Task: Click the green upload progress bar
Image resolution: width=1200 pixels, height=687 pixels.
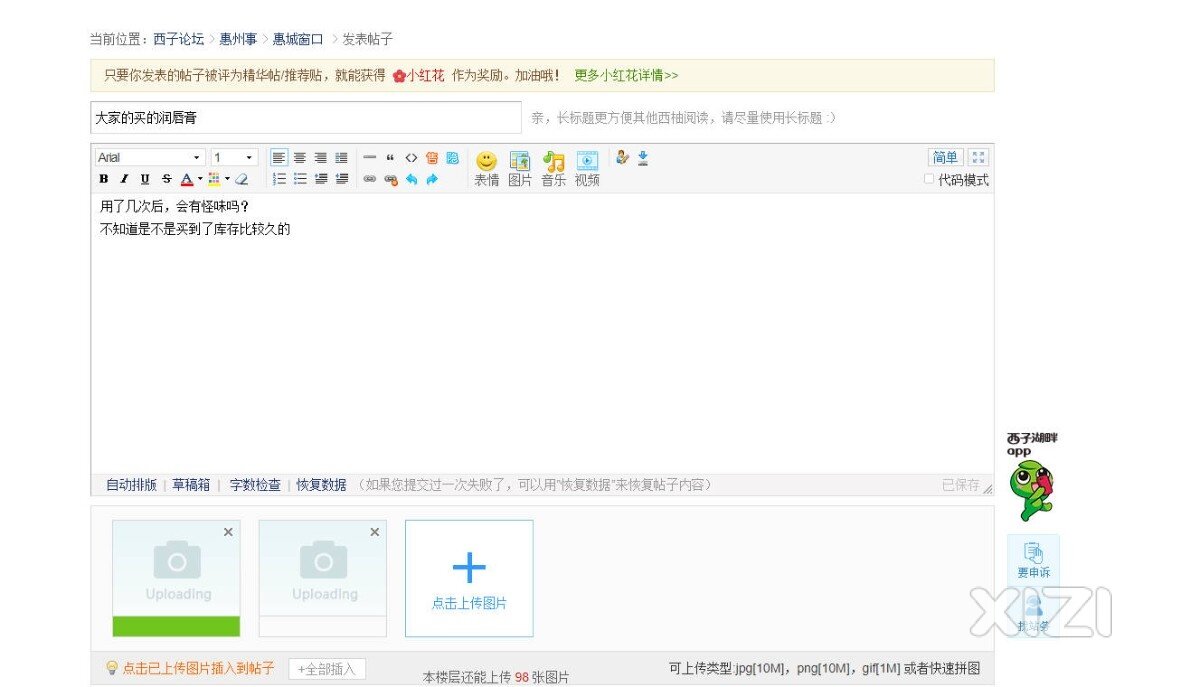Action: point(176,626)
